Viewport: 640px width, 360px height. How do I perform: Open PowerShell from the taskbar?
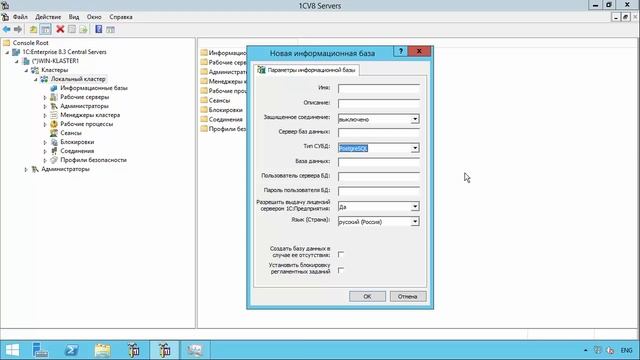(71, 350)
